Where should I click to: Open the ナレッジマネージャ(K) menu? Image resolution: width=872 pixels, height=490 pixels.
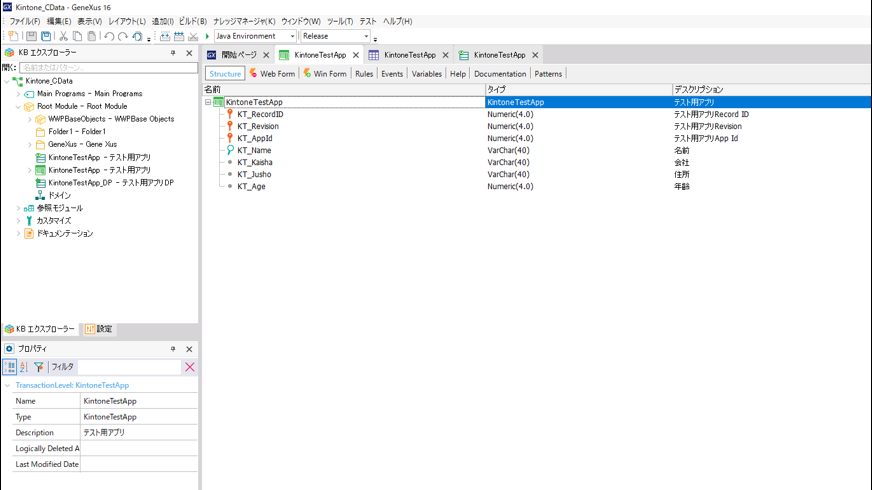[x=244, y=21]
